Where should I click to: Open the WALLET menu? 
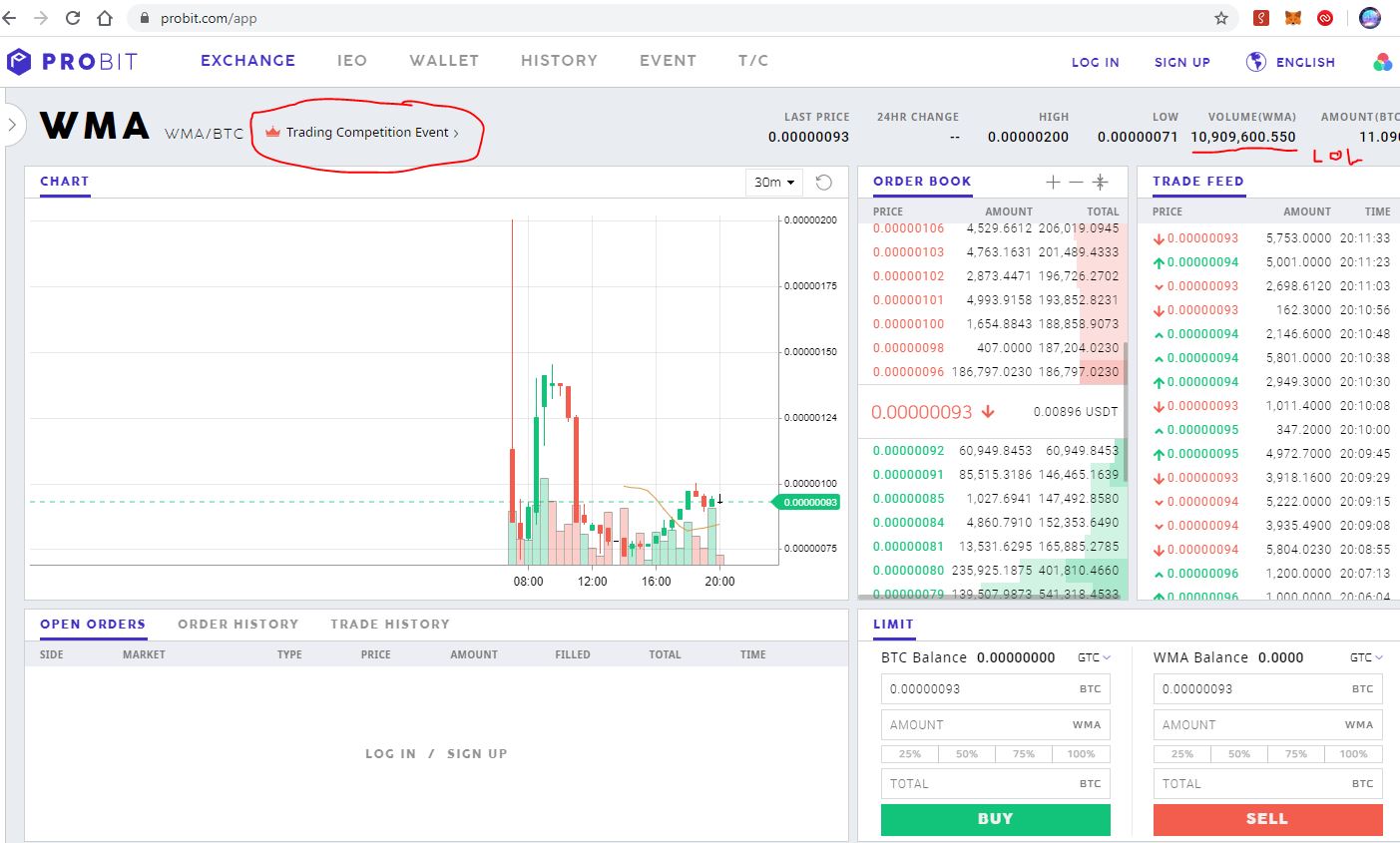pos(444,60)
